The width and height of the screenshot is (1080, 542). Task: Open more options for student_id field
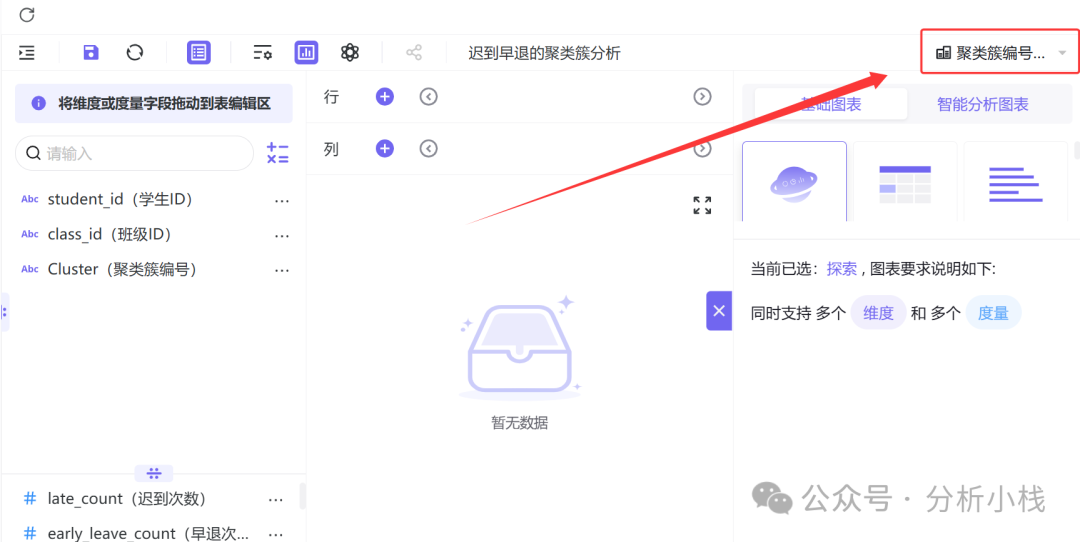pos(282,201)
